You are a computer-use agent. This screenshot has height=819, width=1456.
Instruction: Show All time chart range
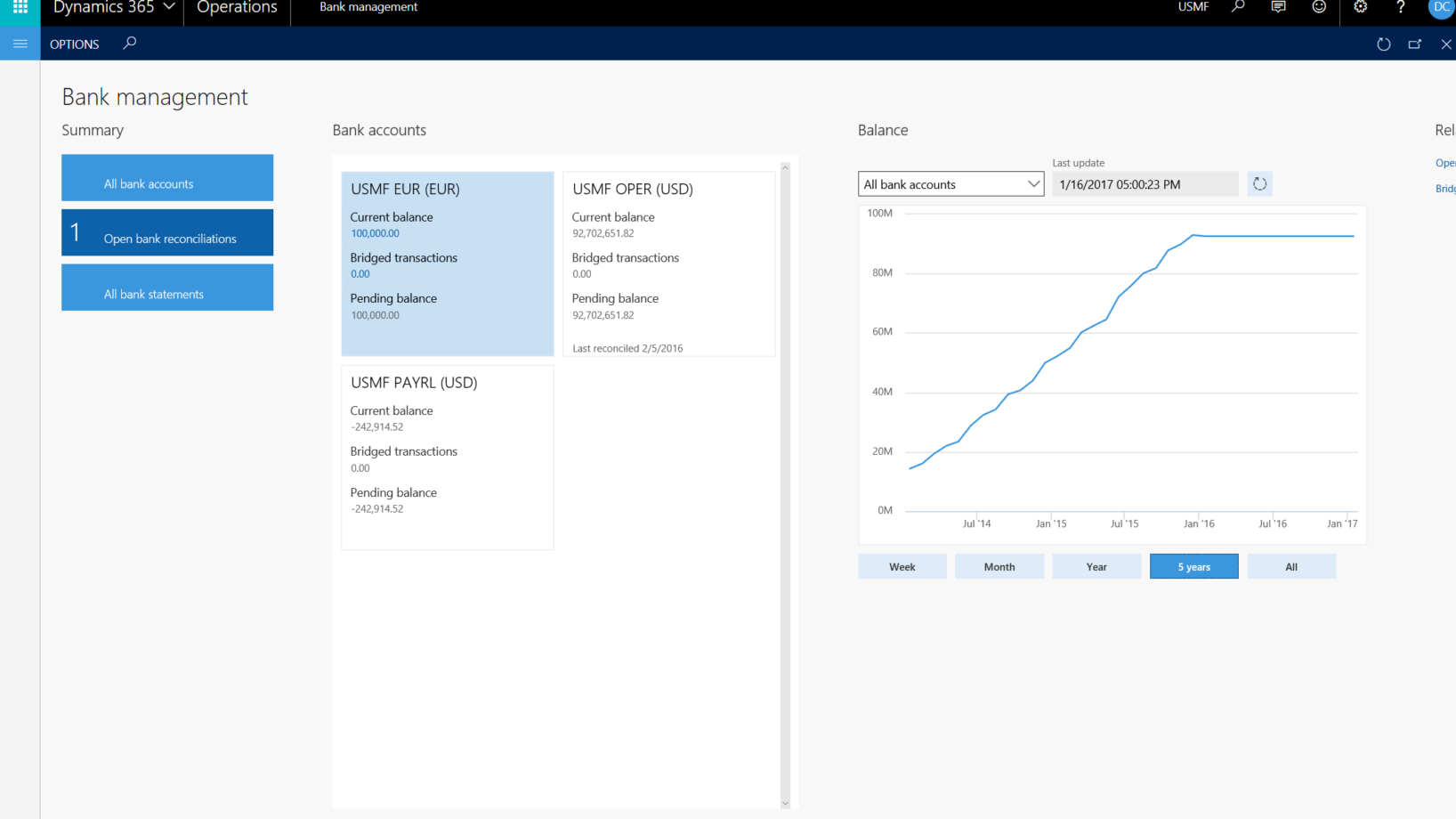(1291, 566)
